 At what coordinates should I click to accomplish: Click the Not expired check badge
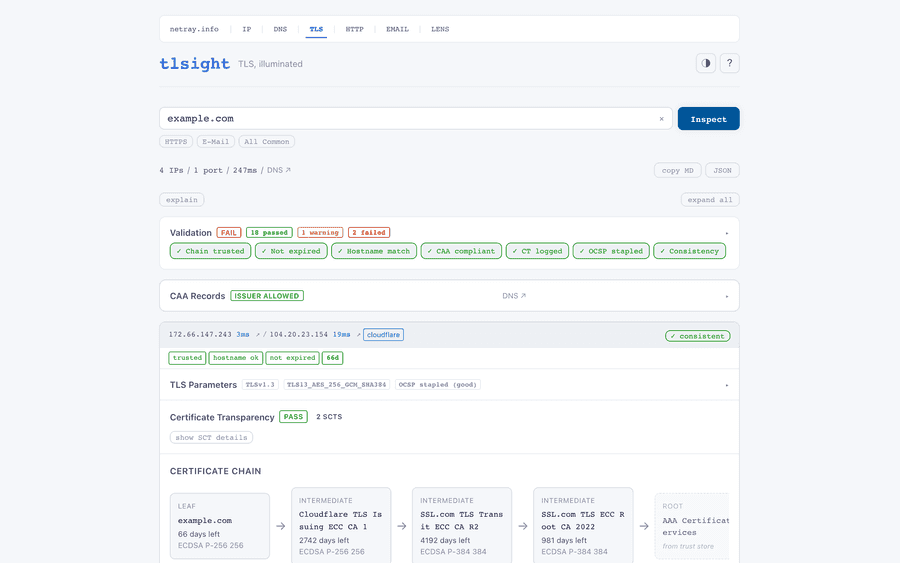(x=291, y=251)
